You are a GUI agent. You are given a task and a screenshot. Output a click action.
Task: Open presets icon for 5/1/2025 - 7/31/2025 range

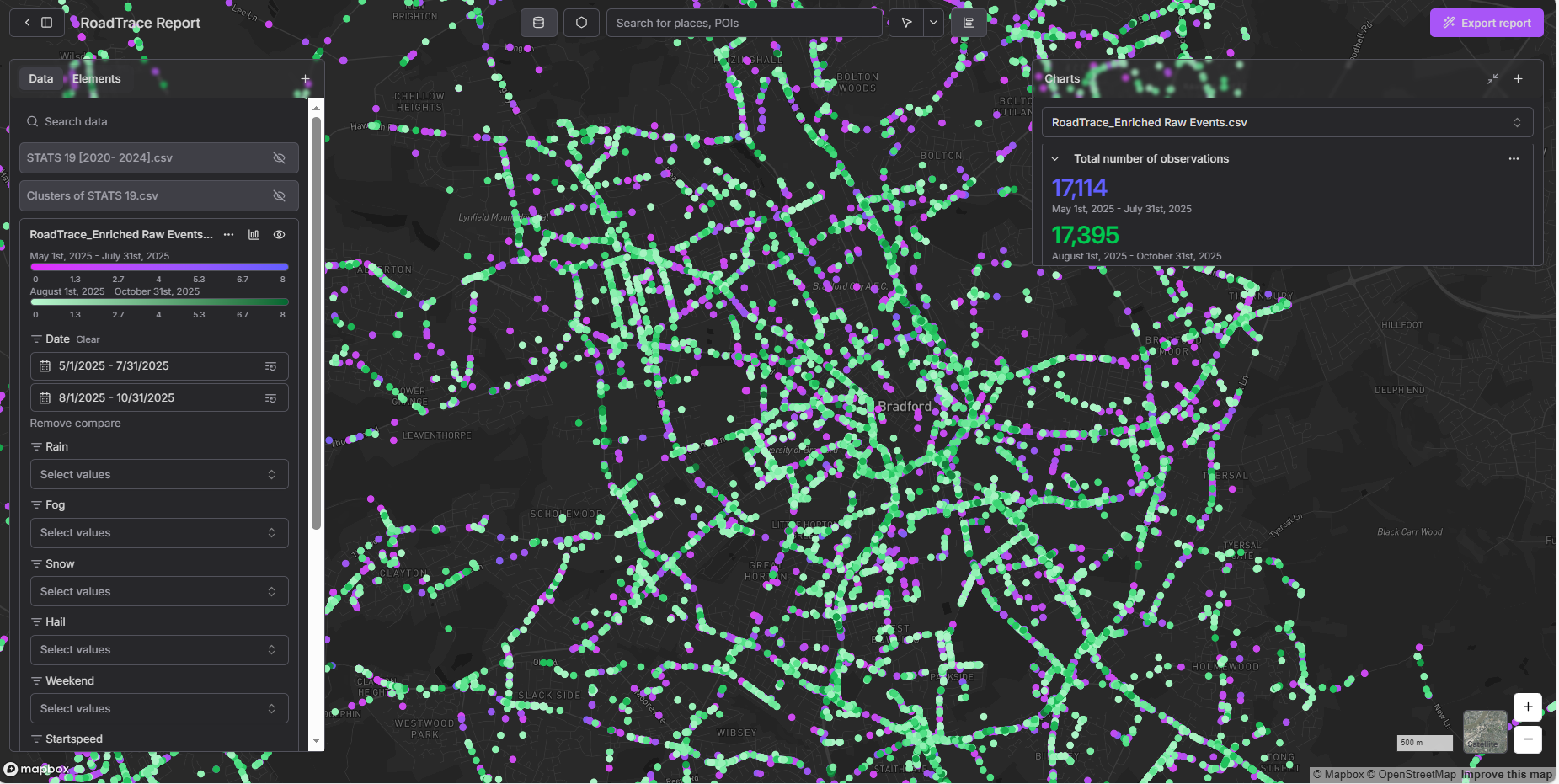[x=270, y=366]
